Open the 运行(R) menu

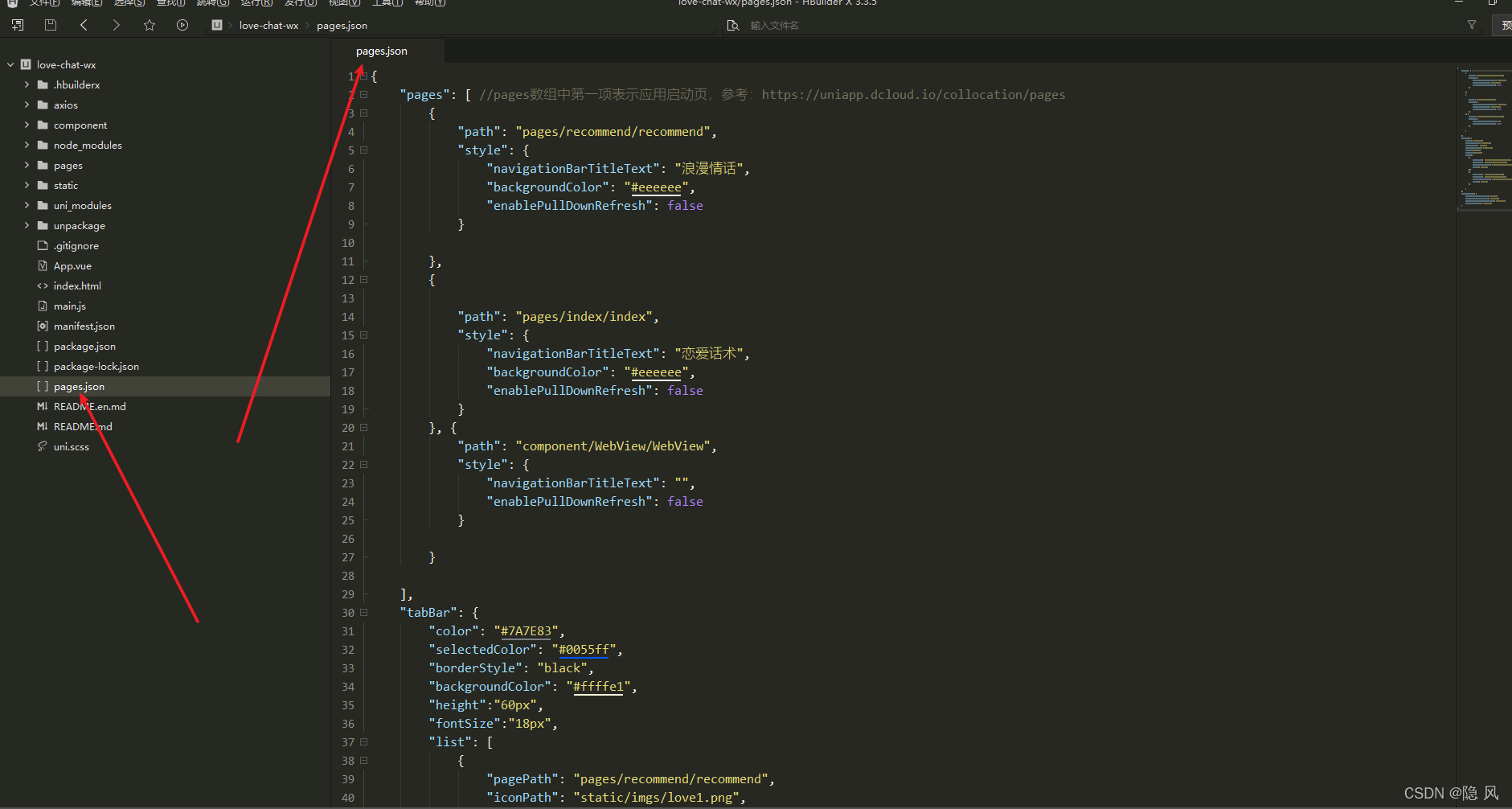tap(256, 2)
